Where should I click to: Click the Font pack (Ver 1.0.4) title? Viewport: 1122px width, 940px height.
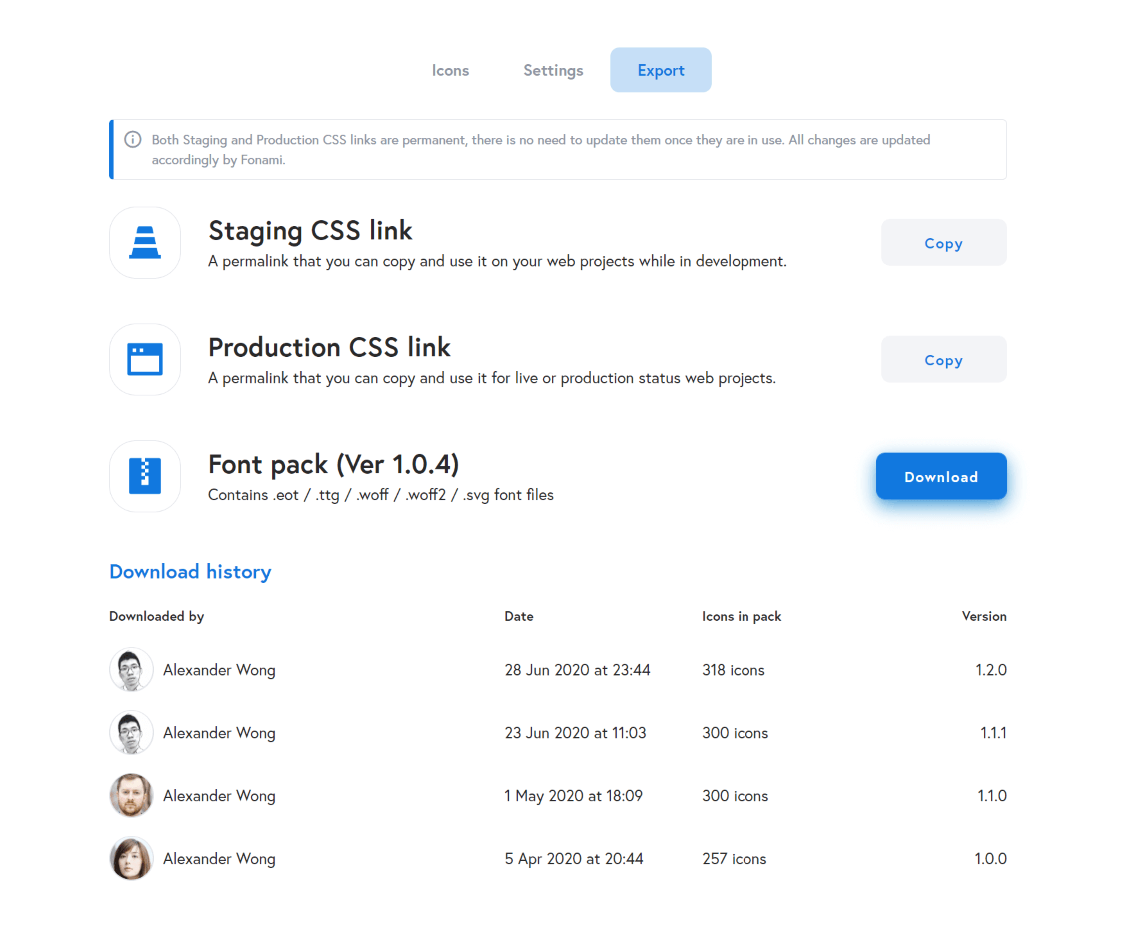click(x=333, y=464)
